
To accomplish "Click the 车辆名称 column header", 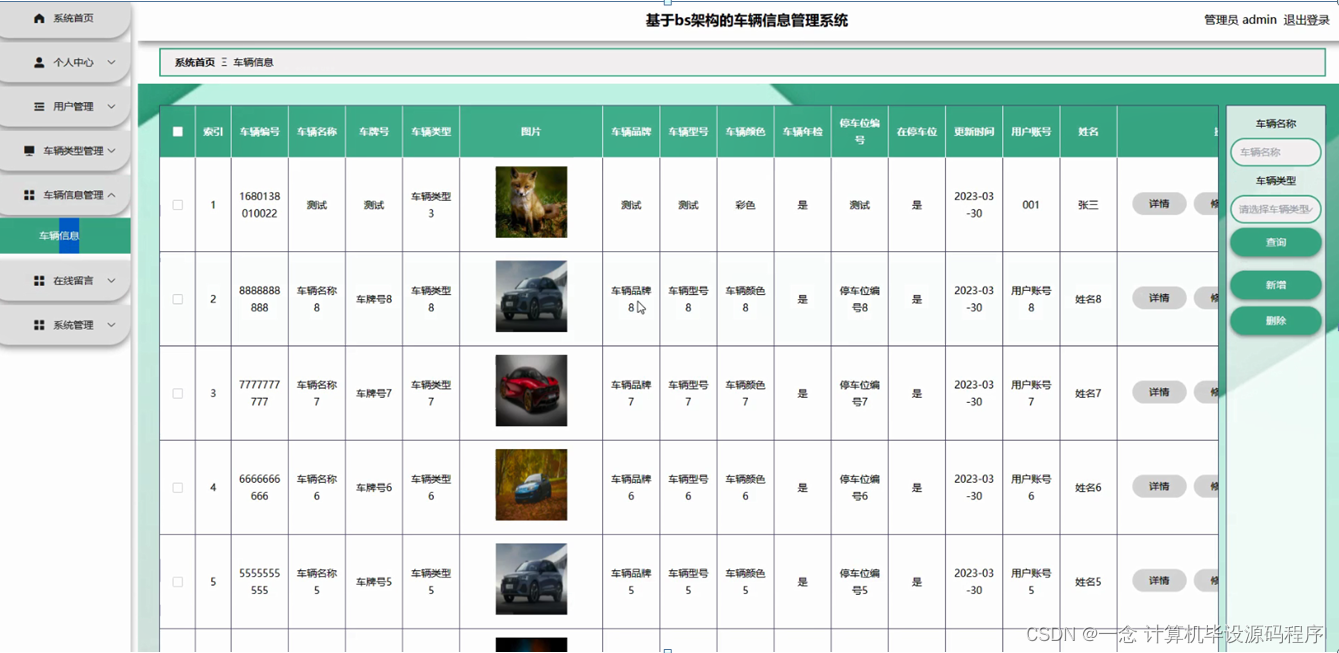I will coord(317,132).
